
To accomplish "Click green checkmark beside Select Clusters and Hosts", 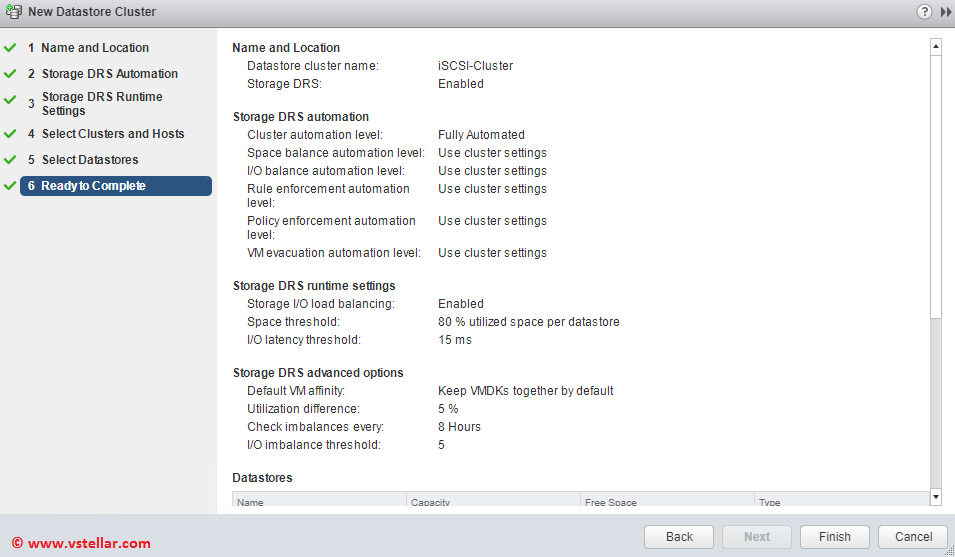I will (x=11, y=134).
